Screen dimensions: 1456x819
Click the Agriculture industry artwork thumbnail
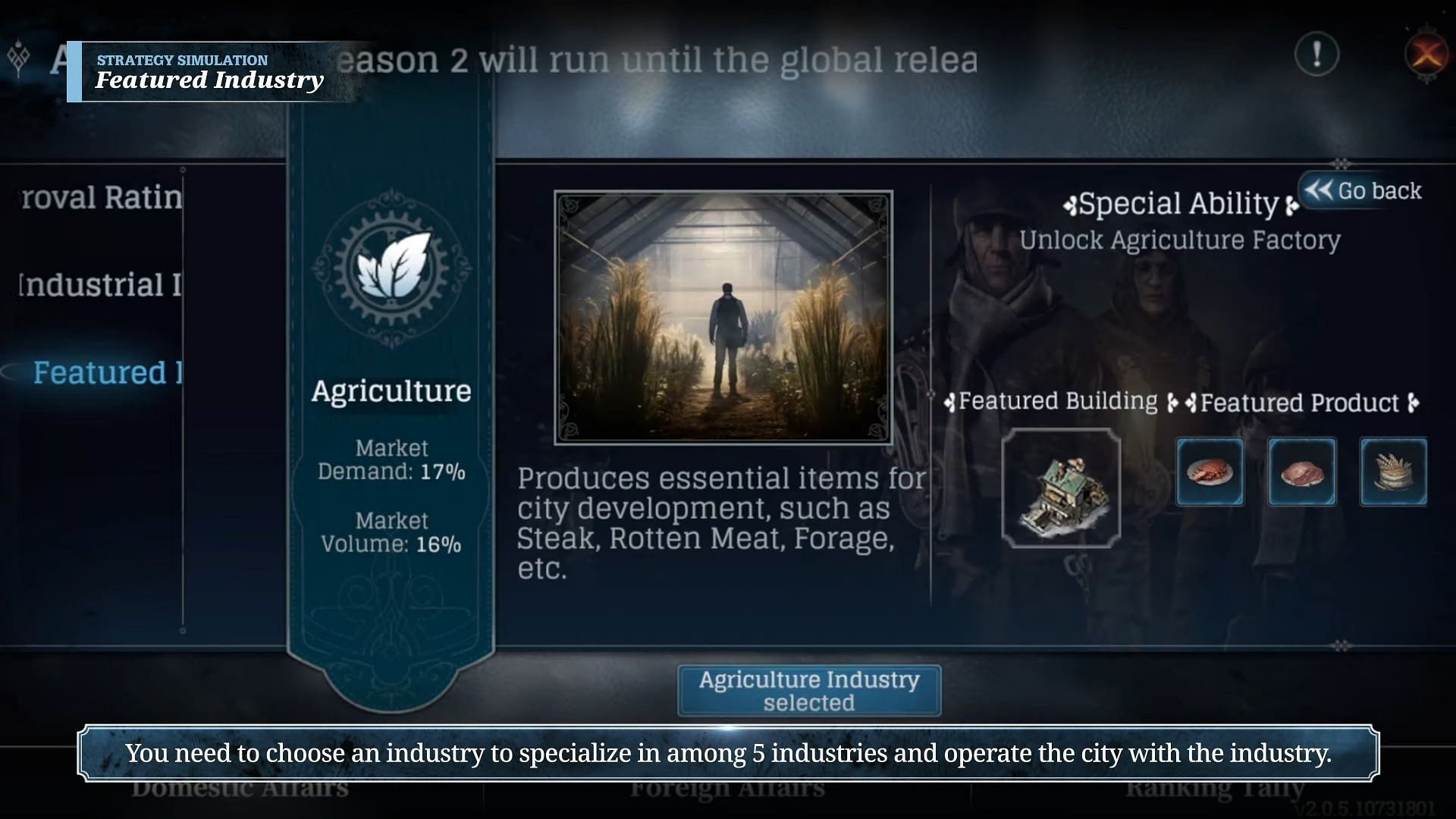click(x=723, y=315)
